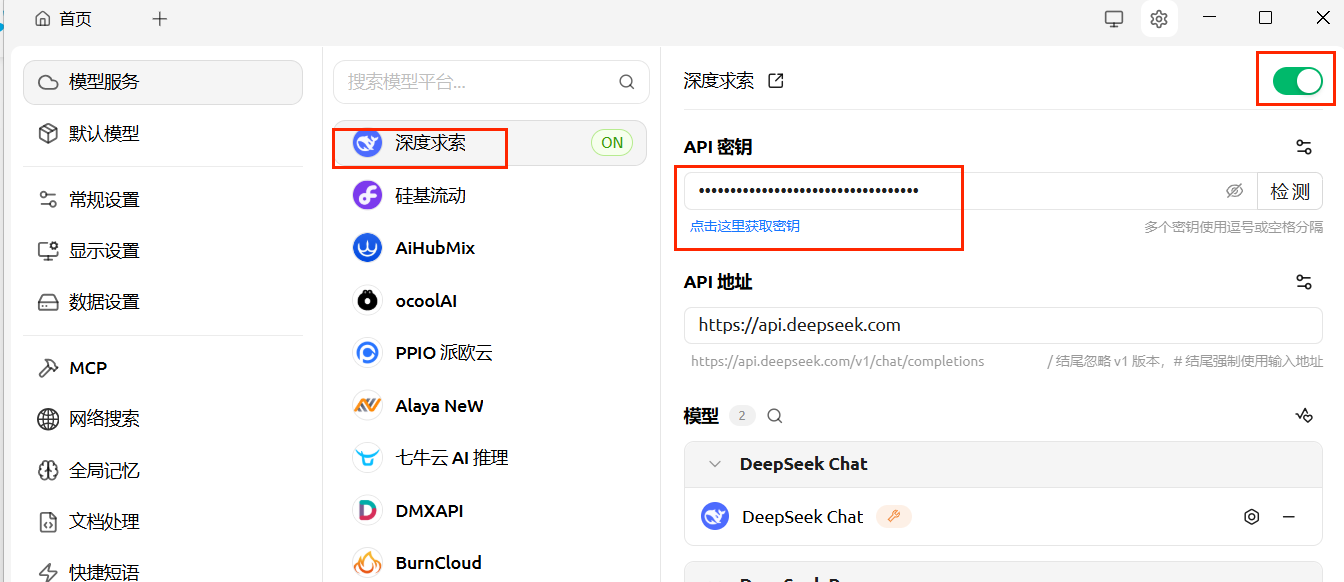The image size is (1344, 582).
Task: Toggle the 深度求索 provider enable switch
Action: 1297,81
